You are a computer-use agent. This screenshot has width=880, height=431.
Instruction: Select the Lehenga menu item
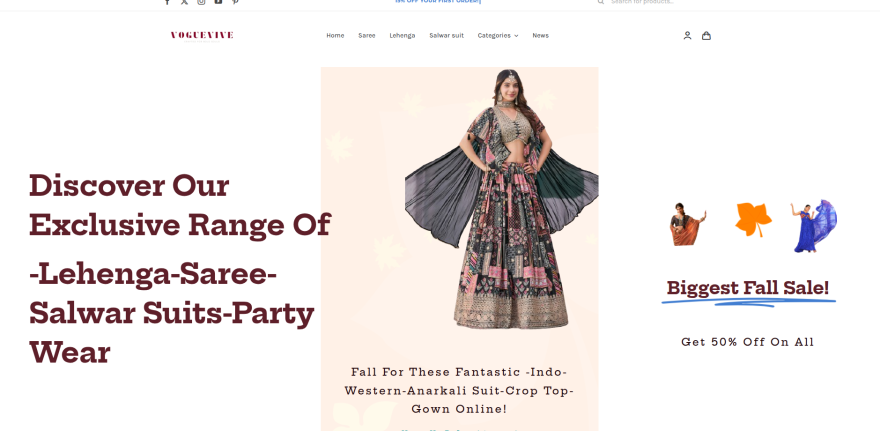point(402,35)
